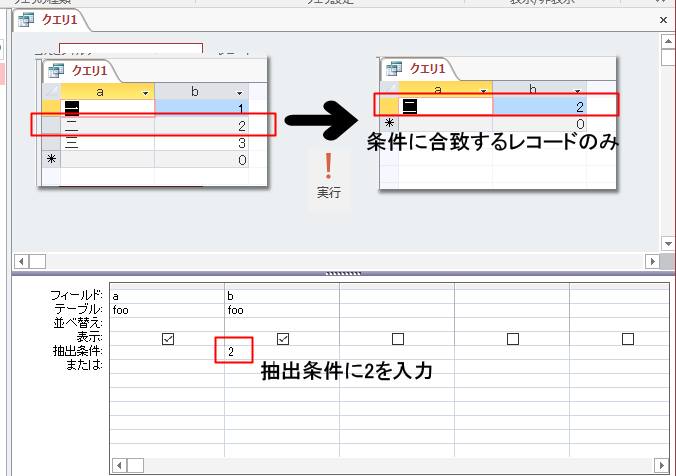The width and height of the screenshot is (676, 476).
Task: Click the または cell under field b
Action: tap(282, 366)
